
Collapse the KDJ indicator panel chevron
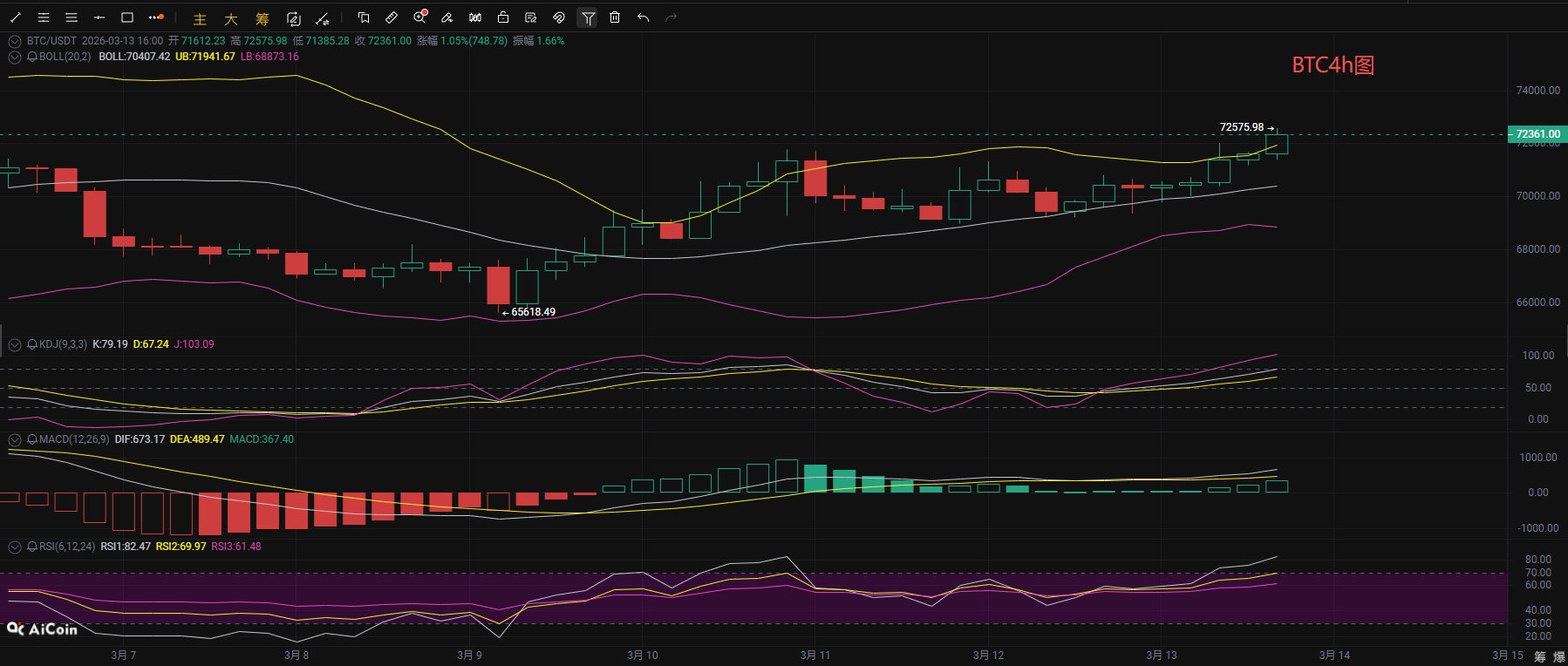coord(15,345)
